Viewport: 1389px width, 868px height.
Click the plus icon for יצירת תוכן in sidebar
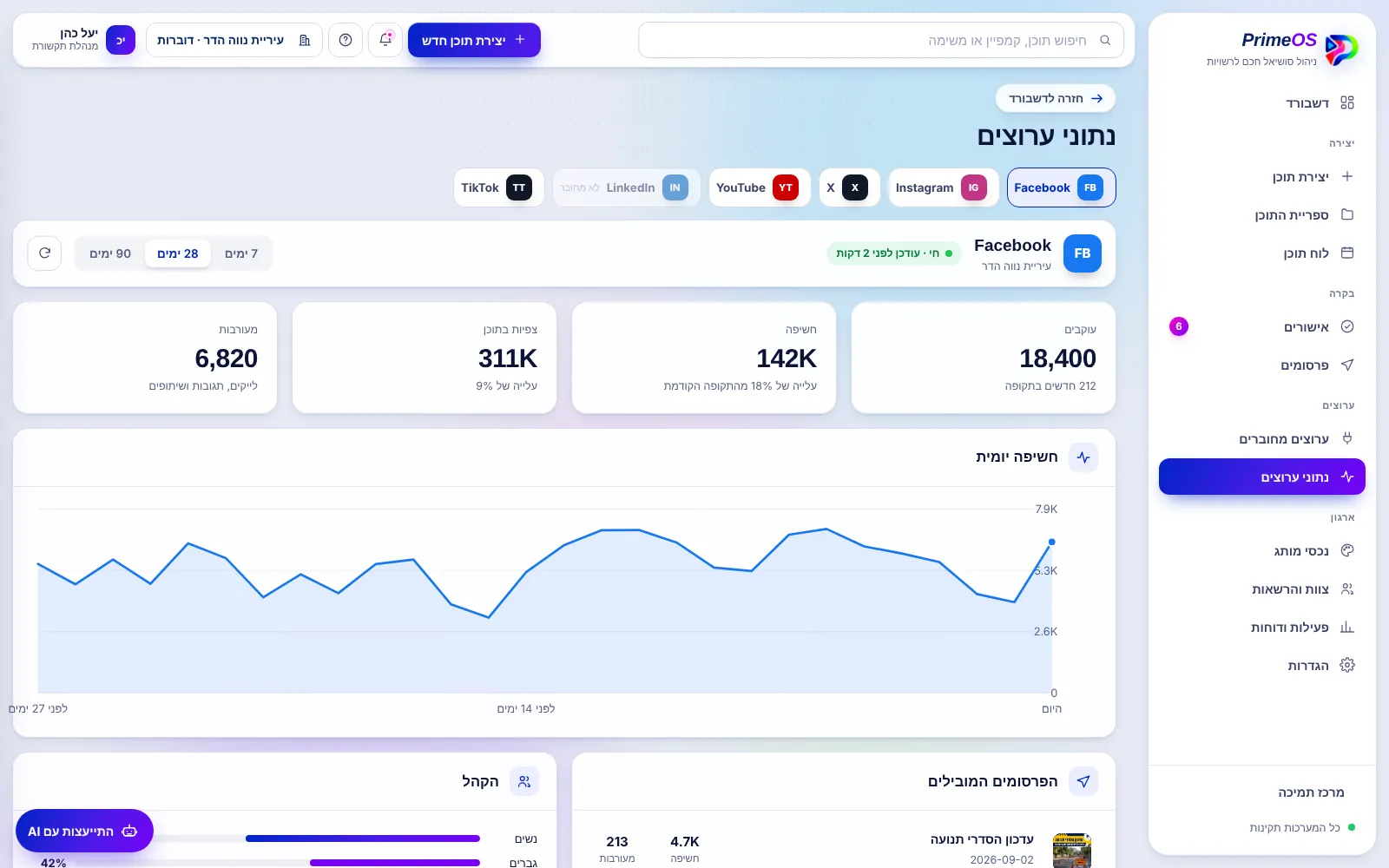(1347, 176)
